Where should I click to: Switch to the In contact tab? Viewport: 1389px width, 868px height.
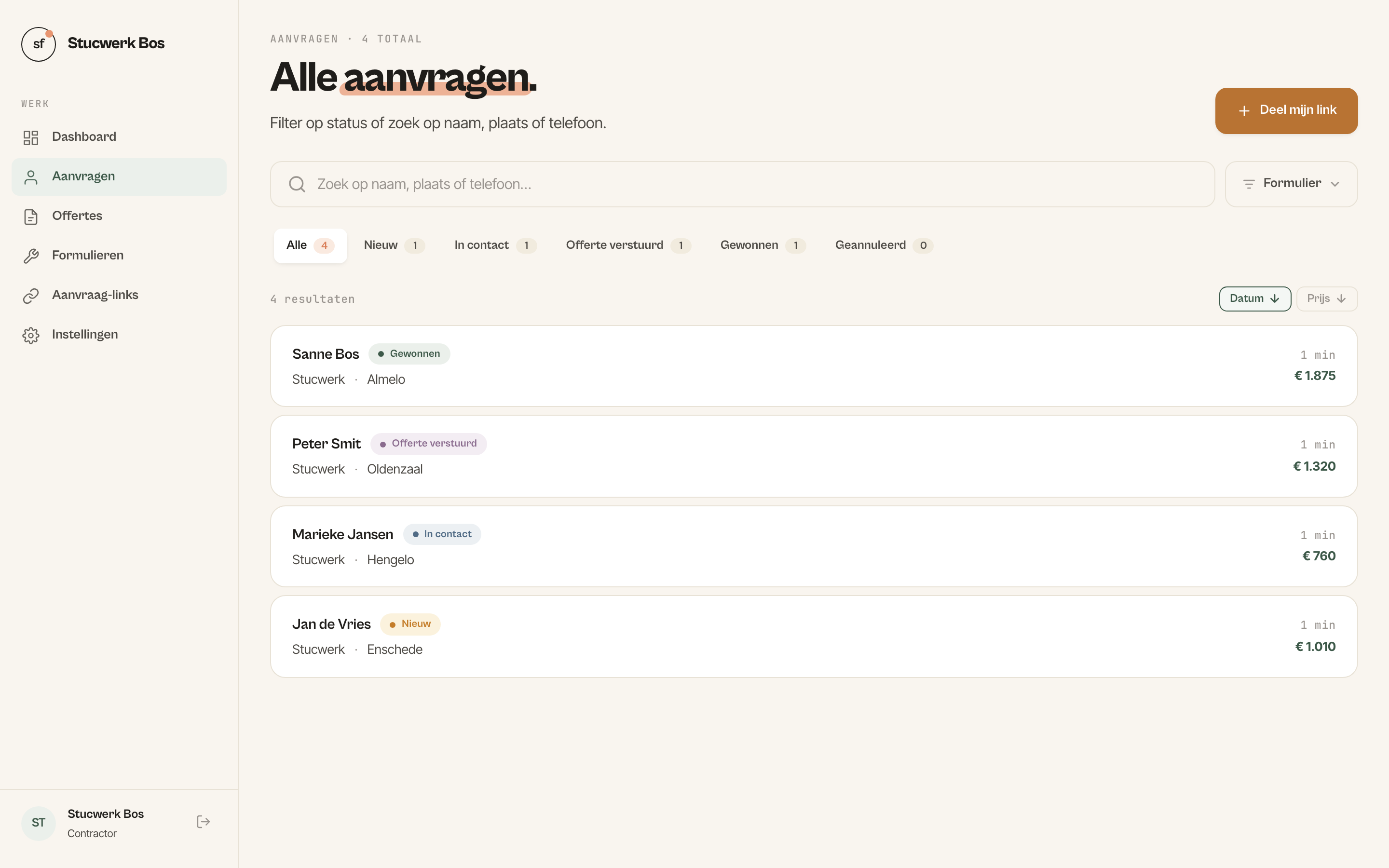click(x=495, y=246)
